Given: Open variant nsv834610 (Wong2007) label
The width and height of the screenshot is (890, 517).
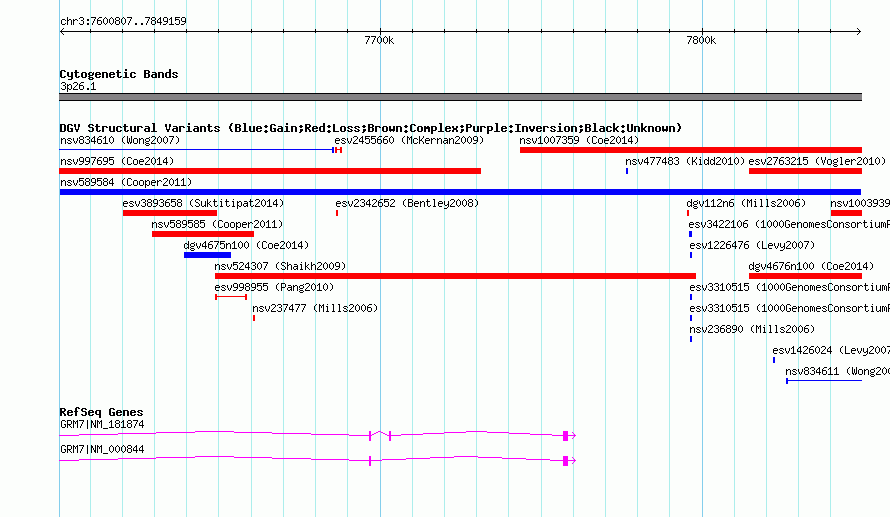Looking at the screenshot, I should (120, 140).
